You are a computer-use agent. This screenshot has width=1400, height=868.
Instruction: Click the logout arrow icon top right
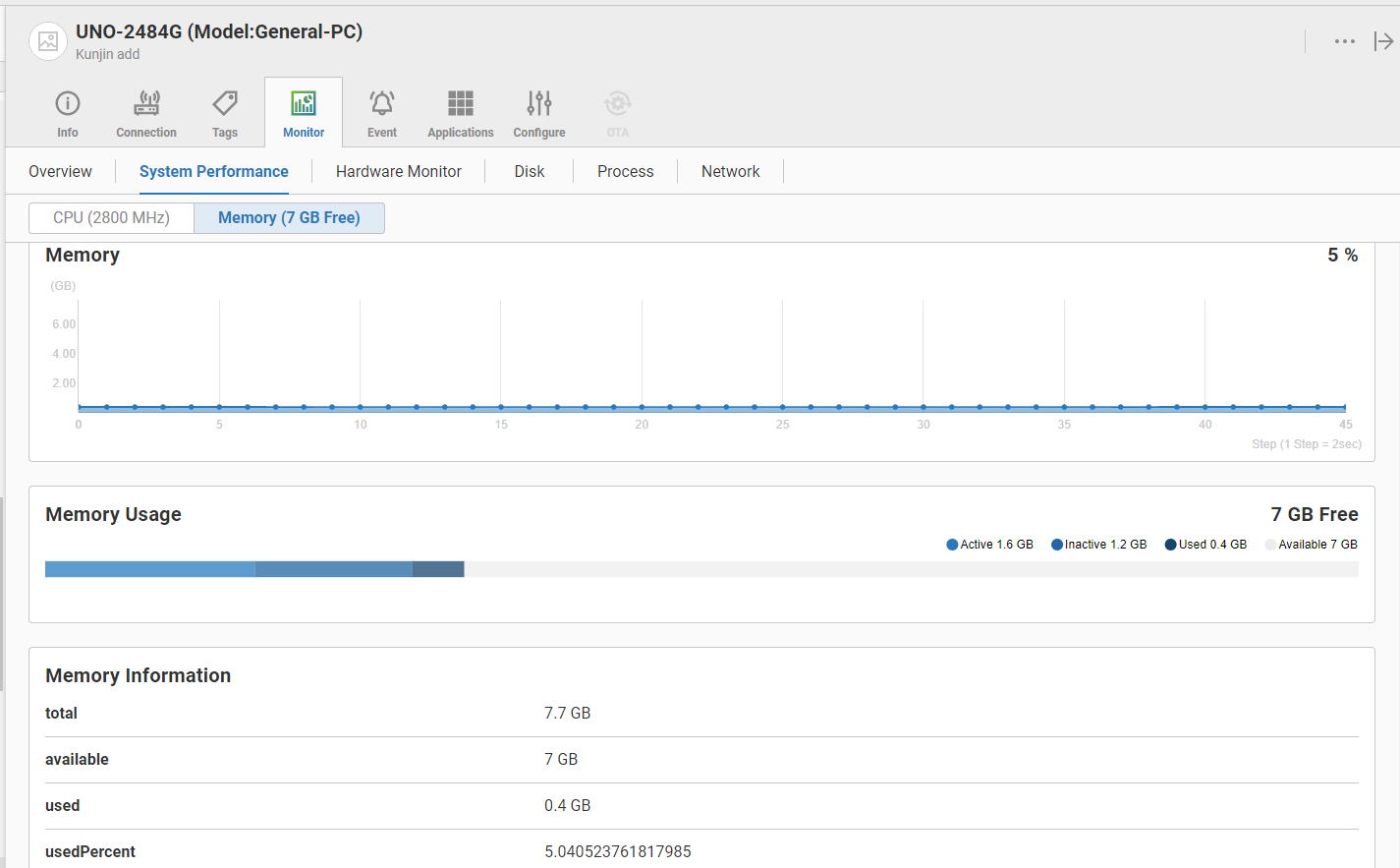[1383, 41]
